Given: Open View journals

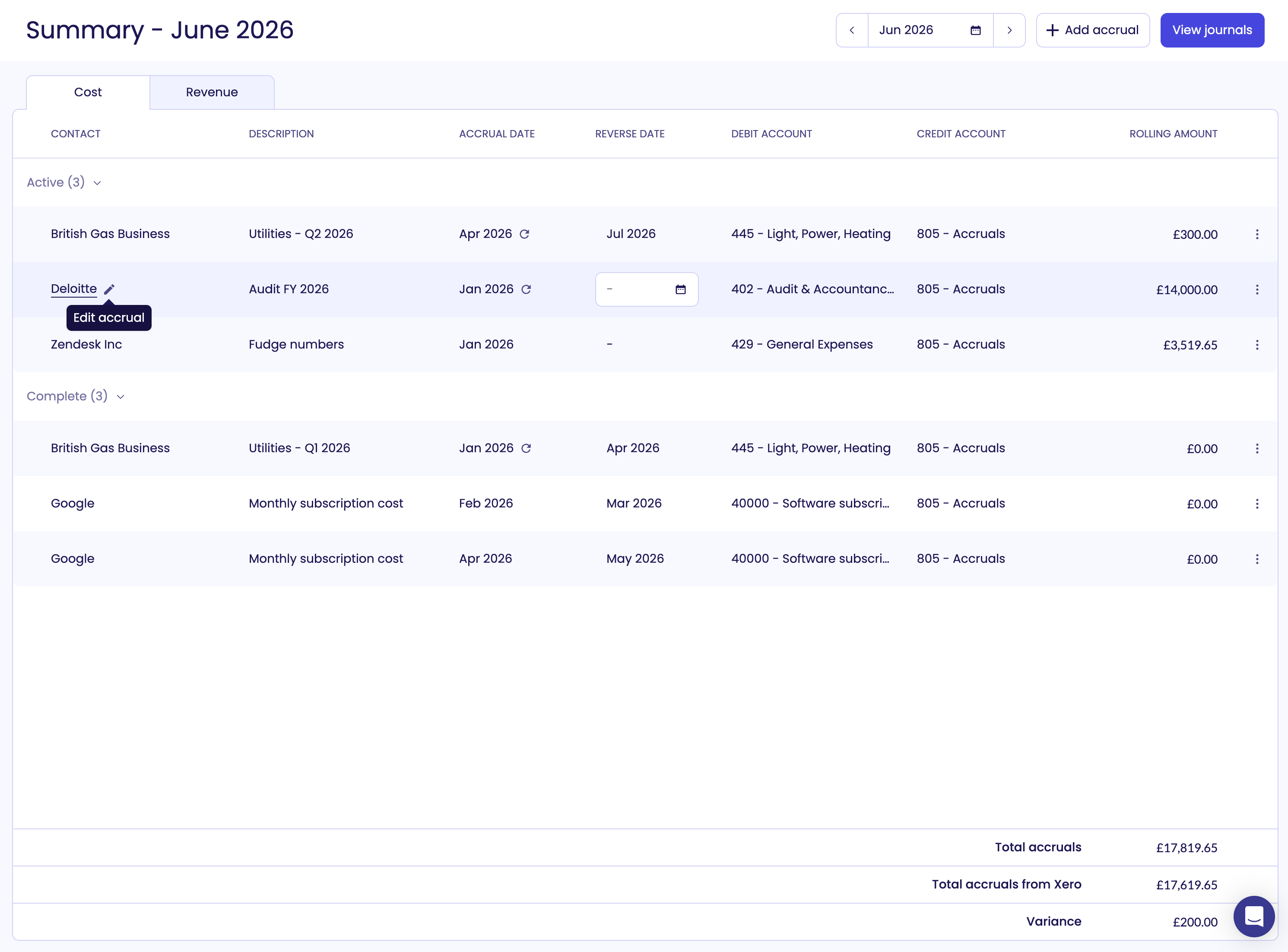Looking at the screenshot, I should click(1212, 30).
